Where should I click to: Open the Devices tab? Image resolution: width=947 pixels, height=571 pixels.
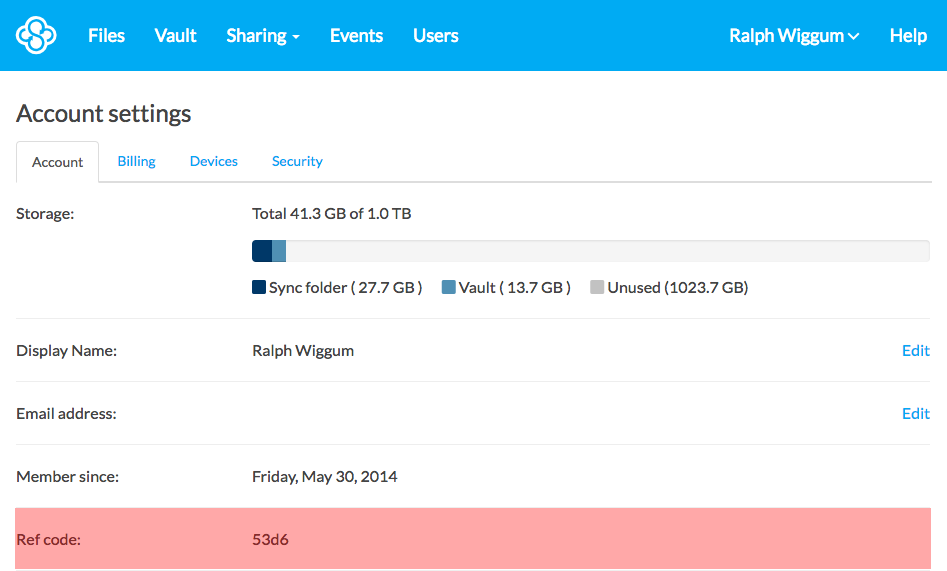(x=214, y=161)
